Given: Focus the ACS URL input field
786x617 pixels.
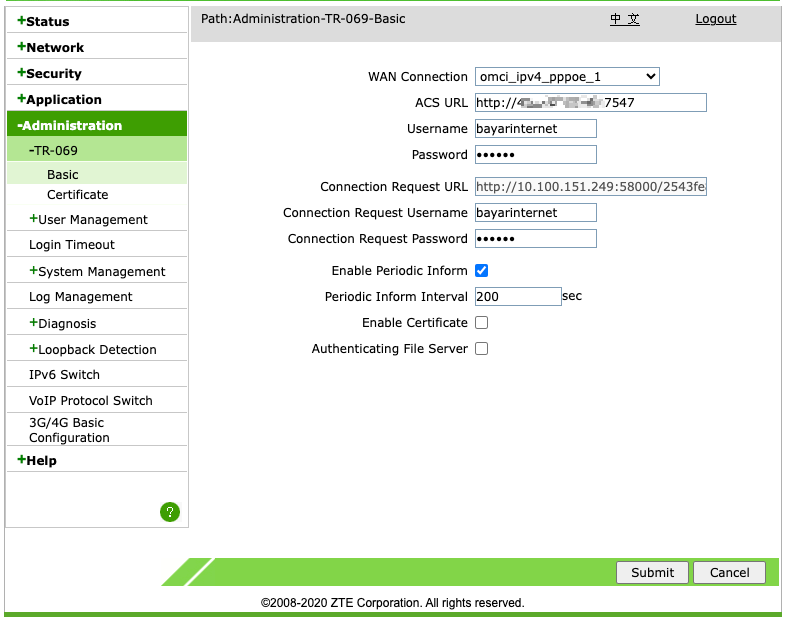Looking at the screenshot, I should pos(590,103).
